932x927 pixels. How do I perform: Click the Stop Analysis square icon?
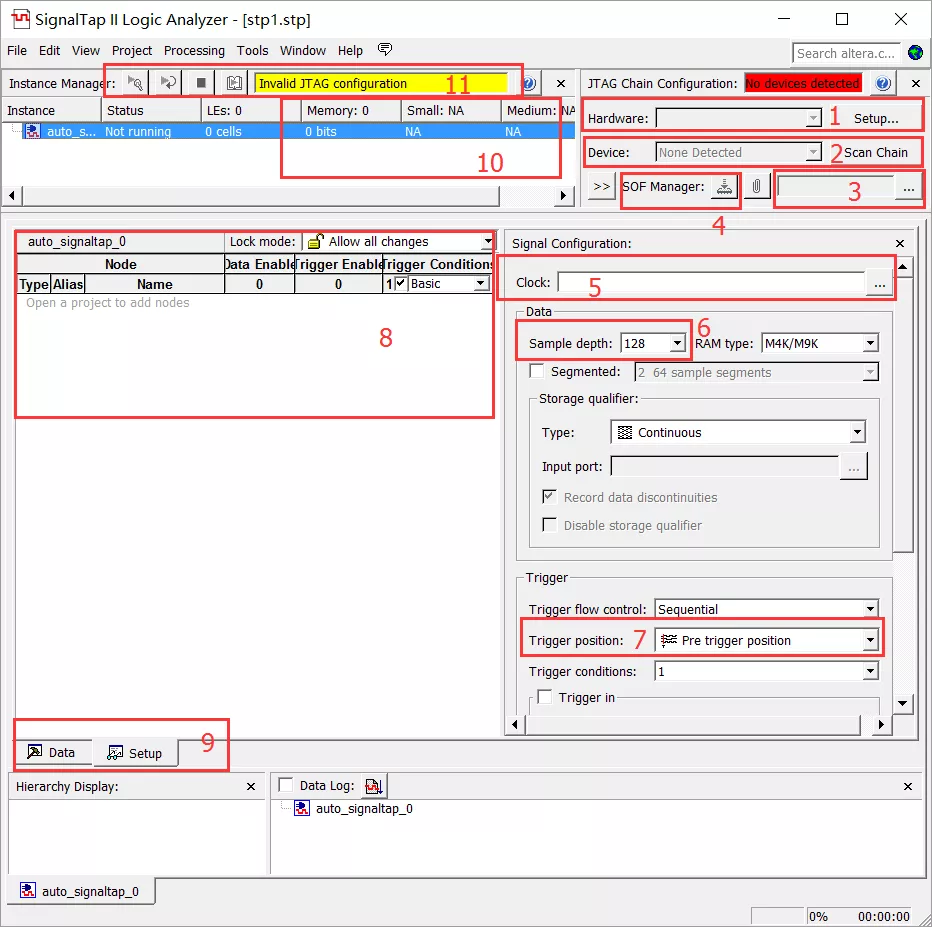(x=201, y=83)
